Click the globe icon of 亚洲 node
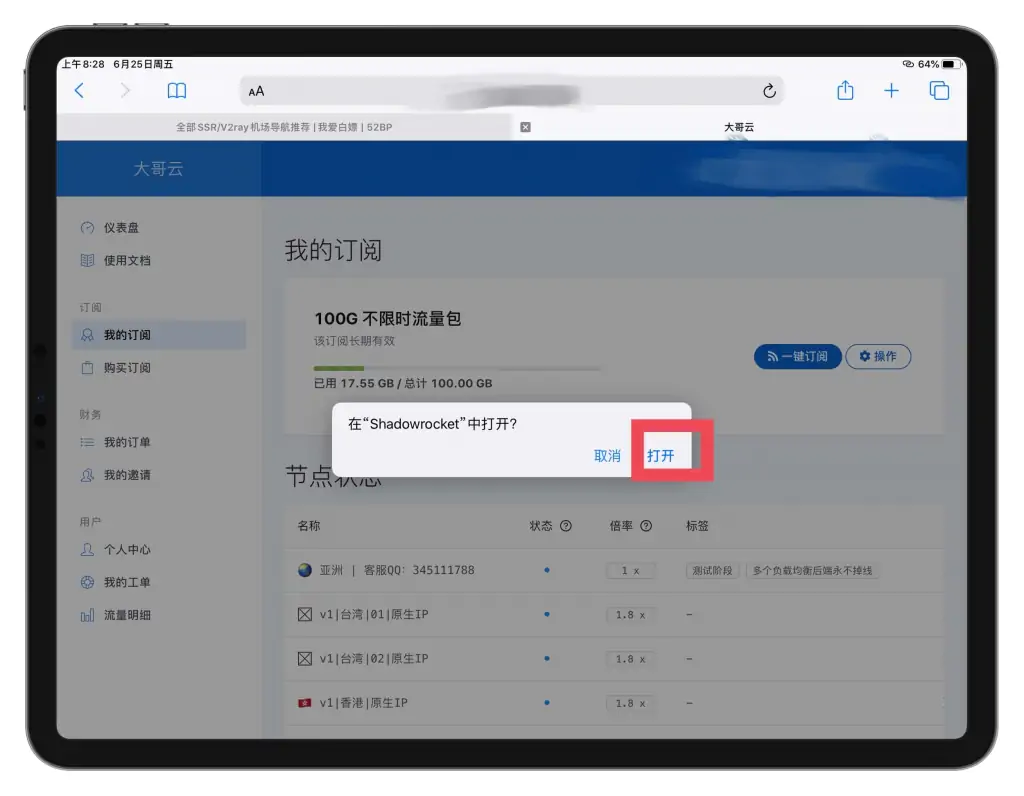The width and height of the screenshot is (1024, 796). pyautogui.click(x=304, y=570)
